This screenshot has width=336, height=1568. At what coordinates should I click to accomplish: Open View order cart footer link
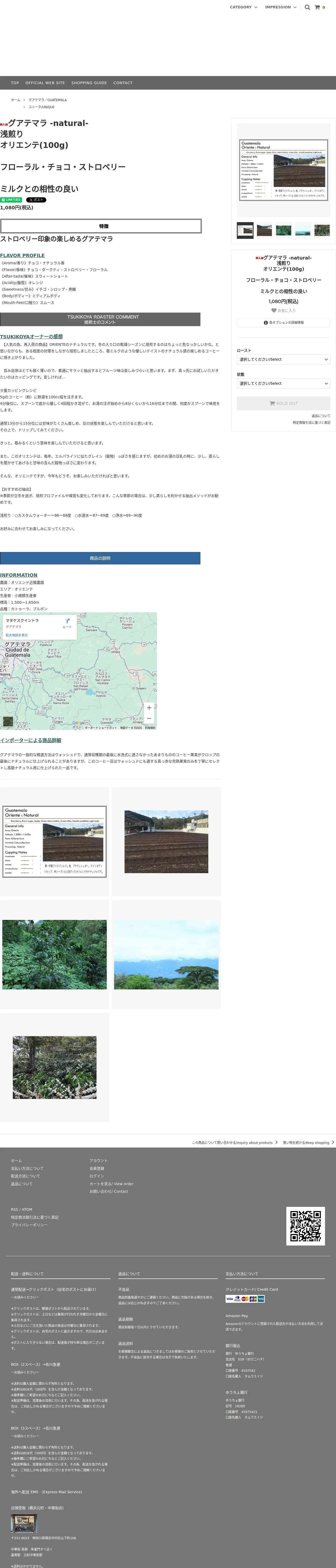111,1184
